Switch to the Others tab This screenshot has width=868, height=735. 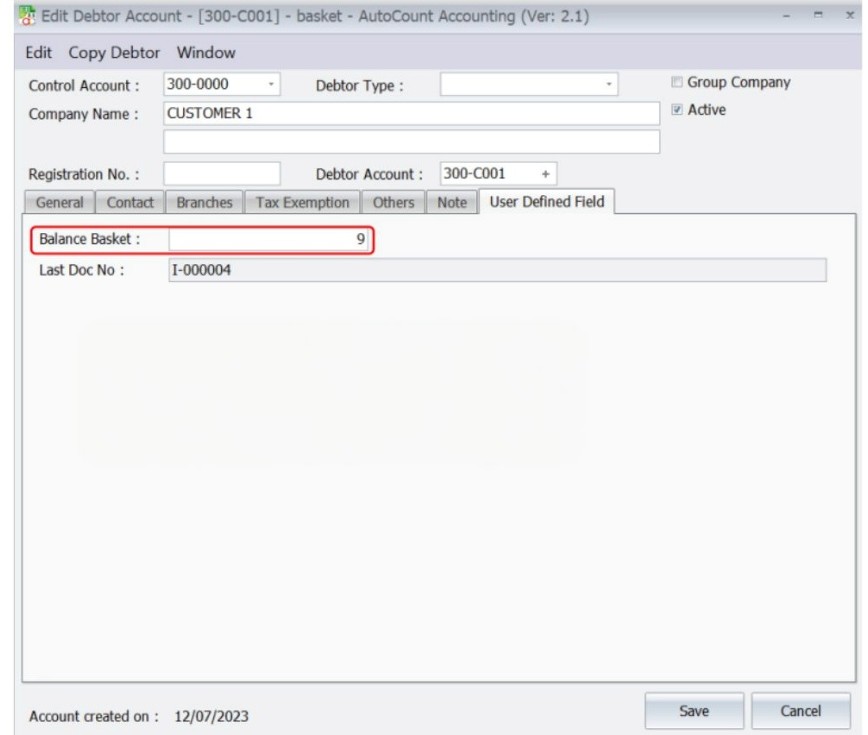point(393,202)
